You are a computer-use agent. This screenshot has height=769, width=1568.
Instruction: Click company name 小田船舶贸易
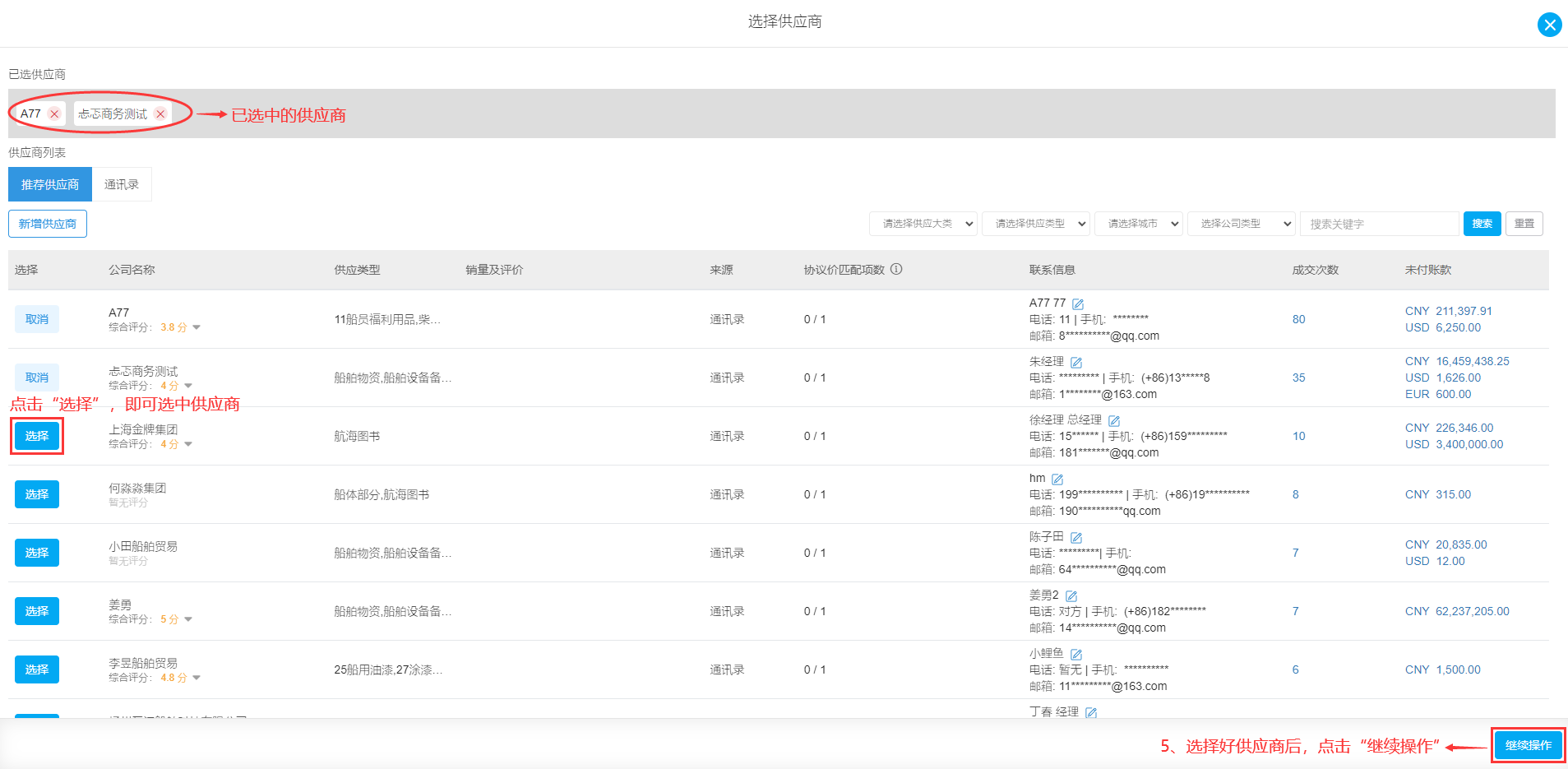(x=143, y=546)
